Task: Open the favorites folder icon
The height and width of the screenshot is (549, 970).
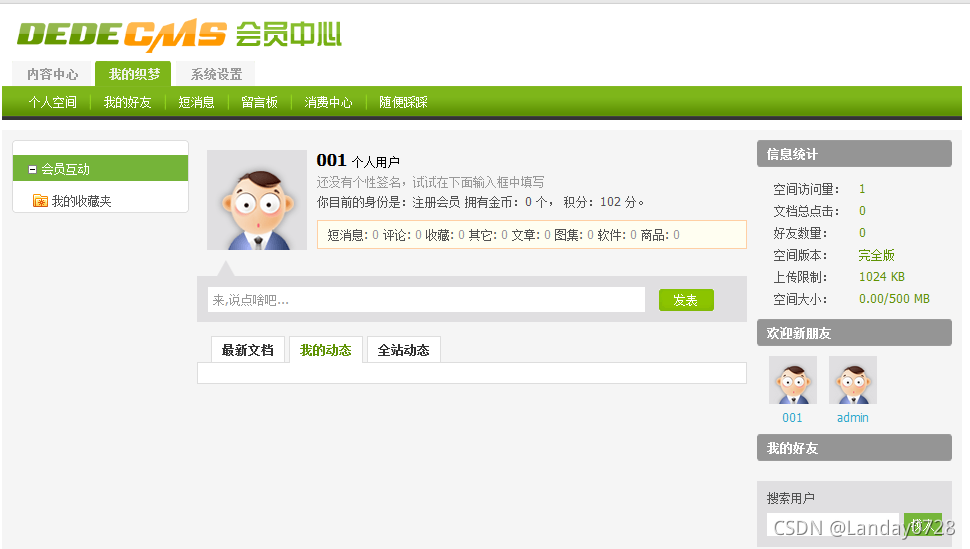Action: point(40,201)
